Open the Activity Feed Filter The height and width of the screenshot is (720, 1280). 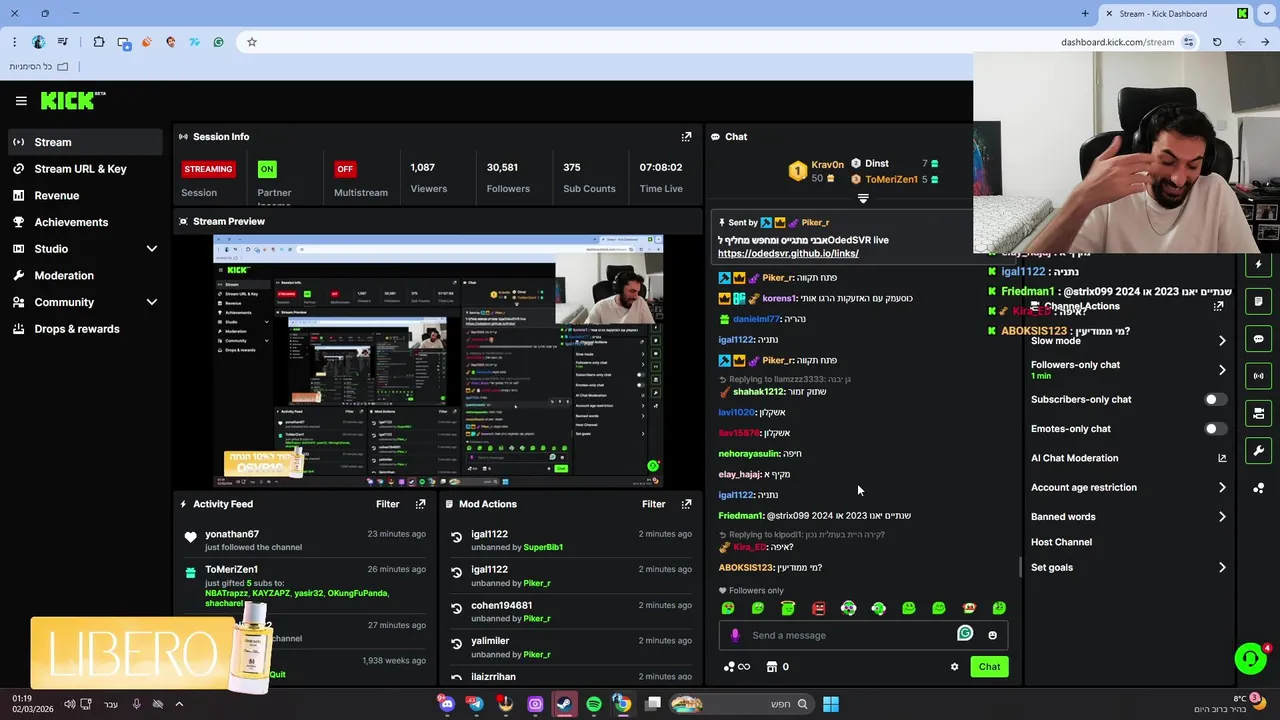[x=387, y=504]
